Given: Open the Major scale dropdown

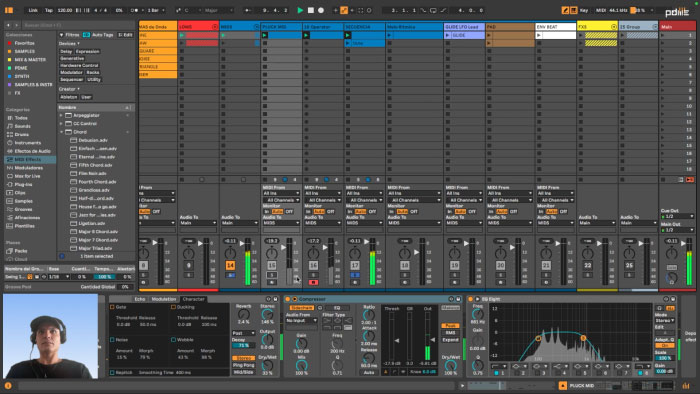Looking at the screenshot, I should pos(216,10).
